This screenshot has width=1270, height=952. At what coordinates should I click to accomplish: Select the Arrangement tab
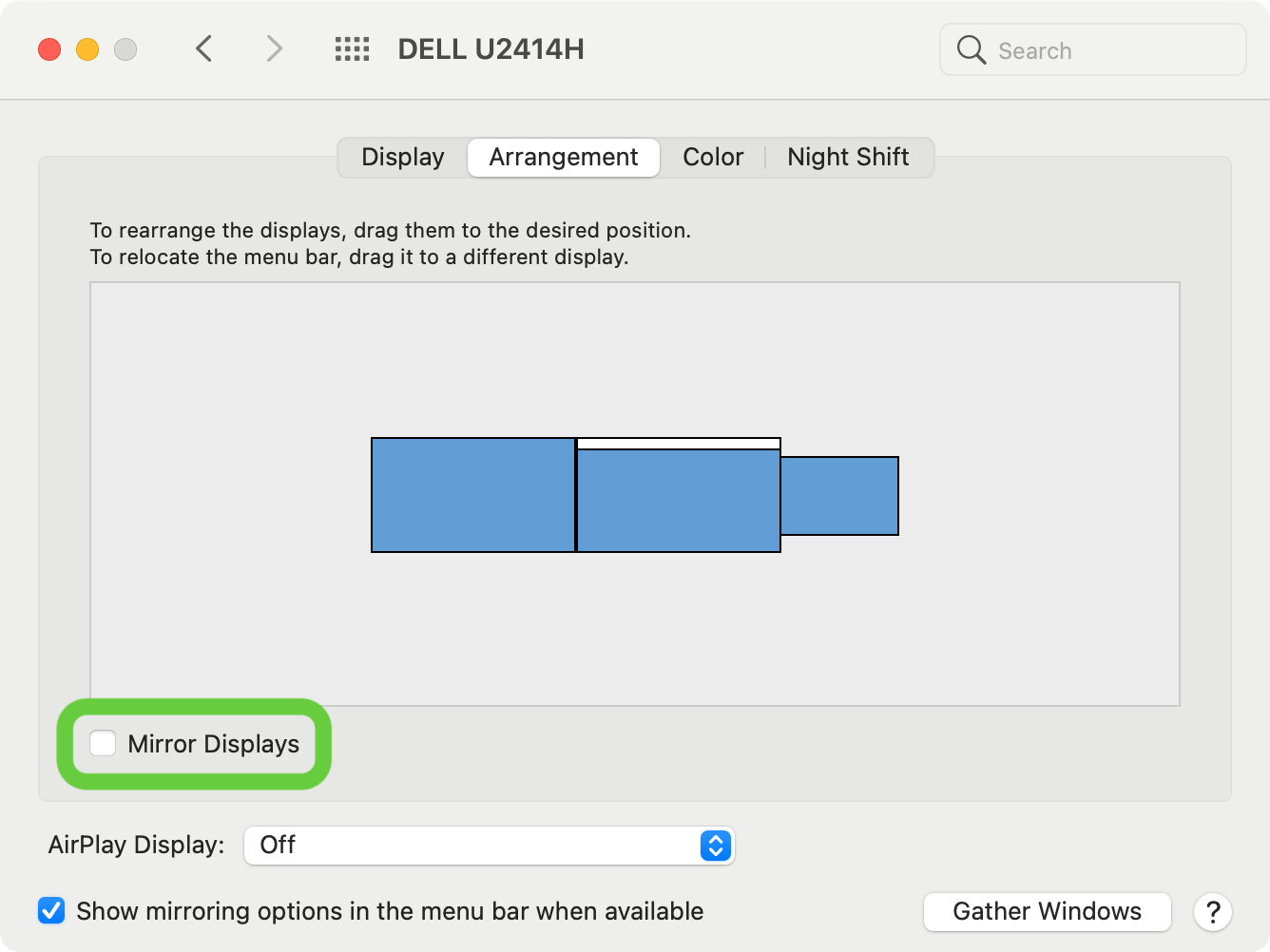[x=563, y=157]
